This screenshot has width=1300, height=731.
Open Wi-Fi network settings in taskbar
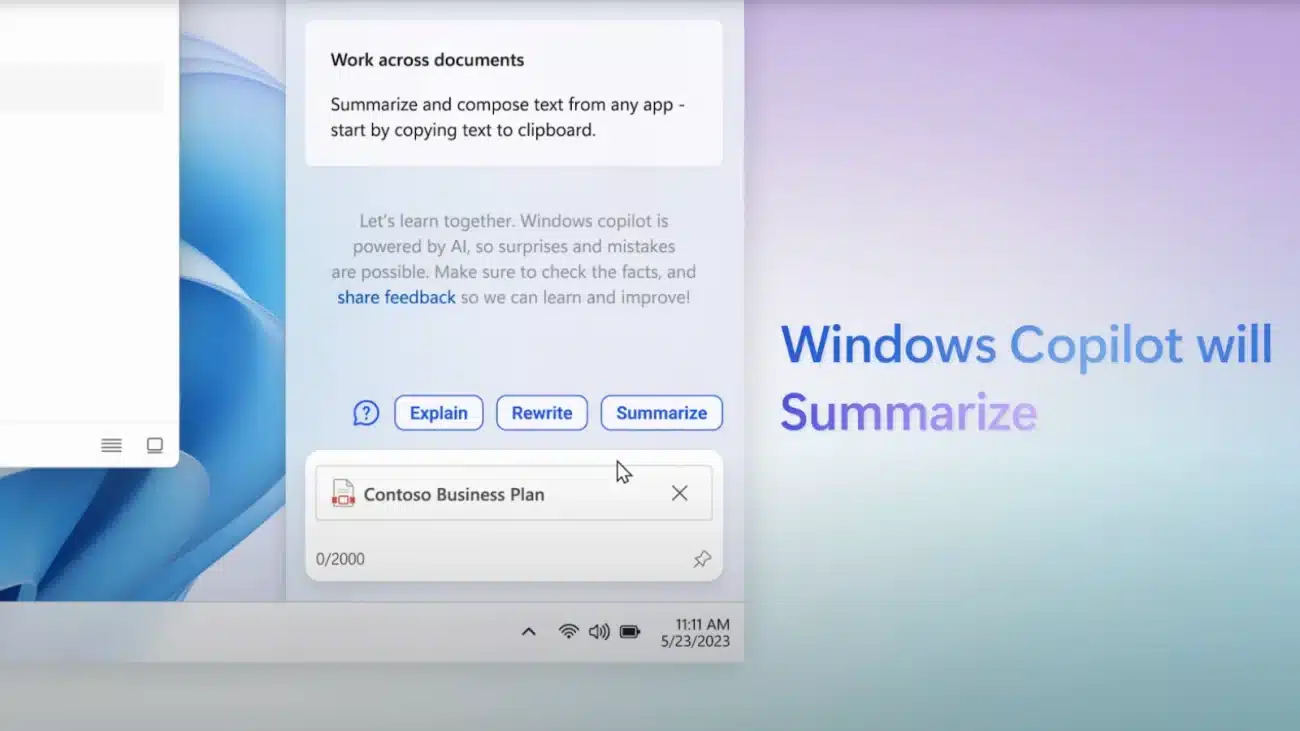pyautogui.click(x=568, y=631)
